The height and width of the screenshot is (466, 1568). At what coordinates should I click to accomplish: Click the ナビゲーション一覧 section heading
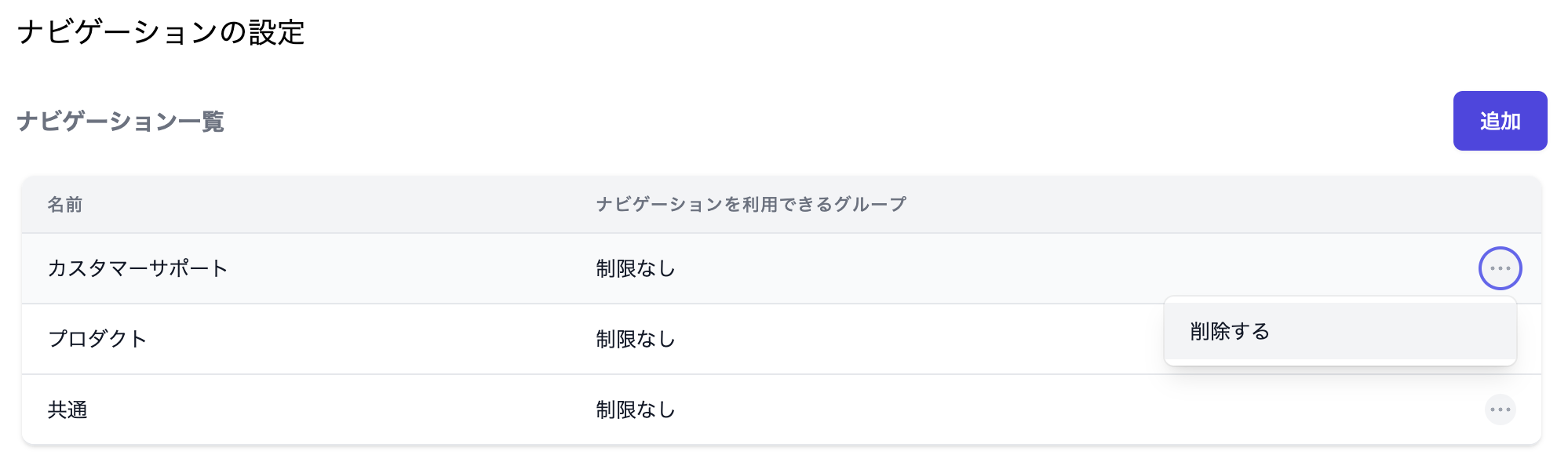pyautogui.click(x=121, y=122)
